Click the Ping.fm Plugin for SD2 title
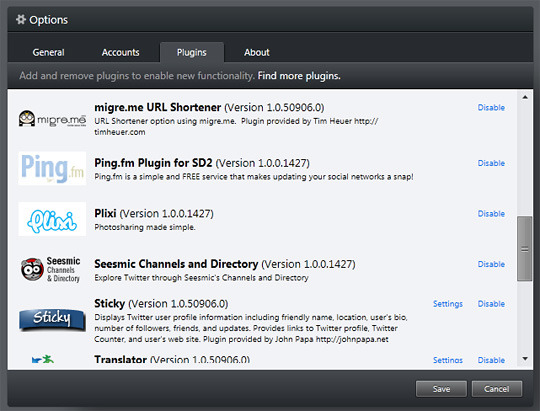540x411 pixels. (x=153, y=163)
